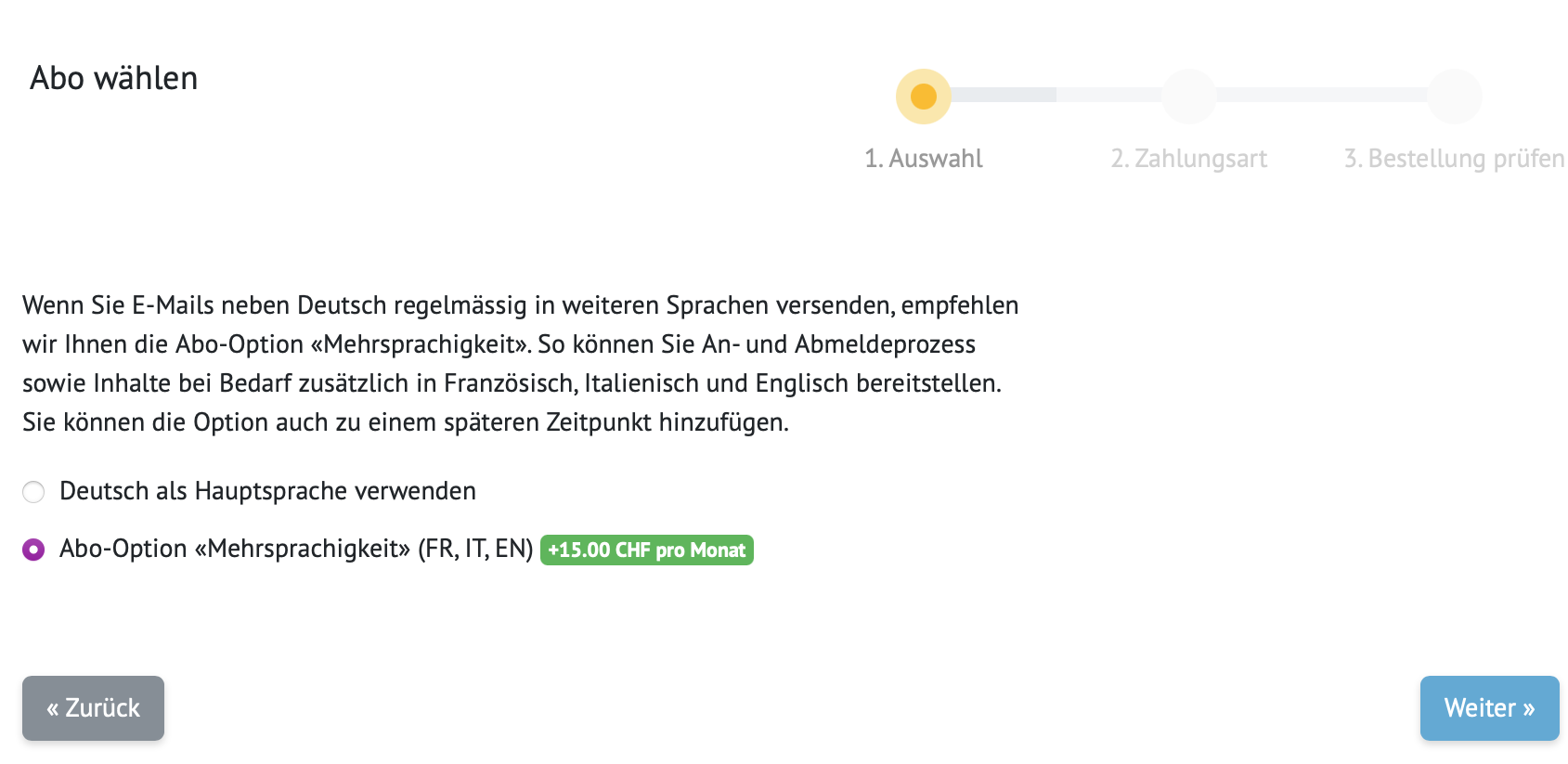
Task: Select the Abo-Option Mehrsprachigkeit radio button
Action: [x=33, y=550]
